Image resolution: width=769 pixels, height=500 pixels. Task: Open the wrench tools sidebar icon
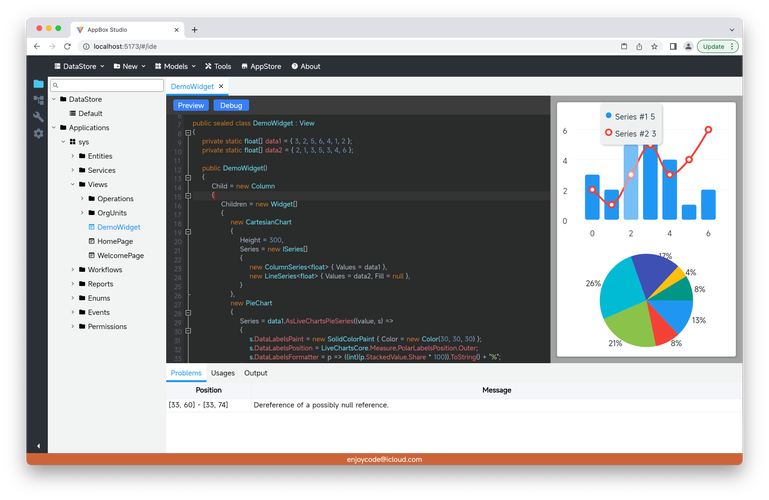click(x=38, y=117)
